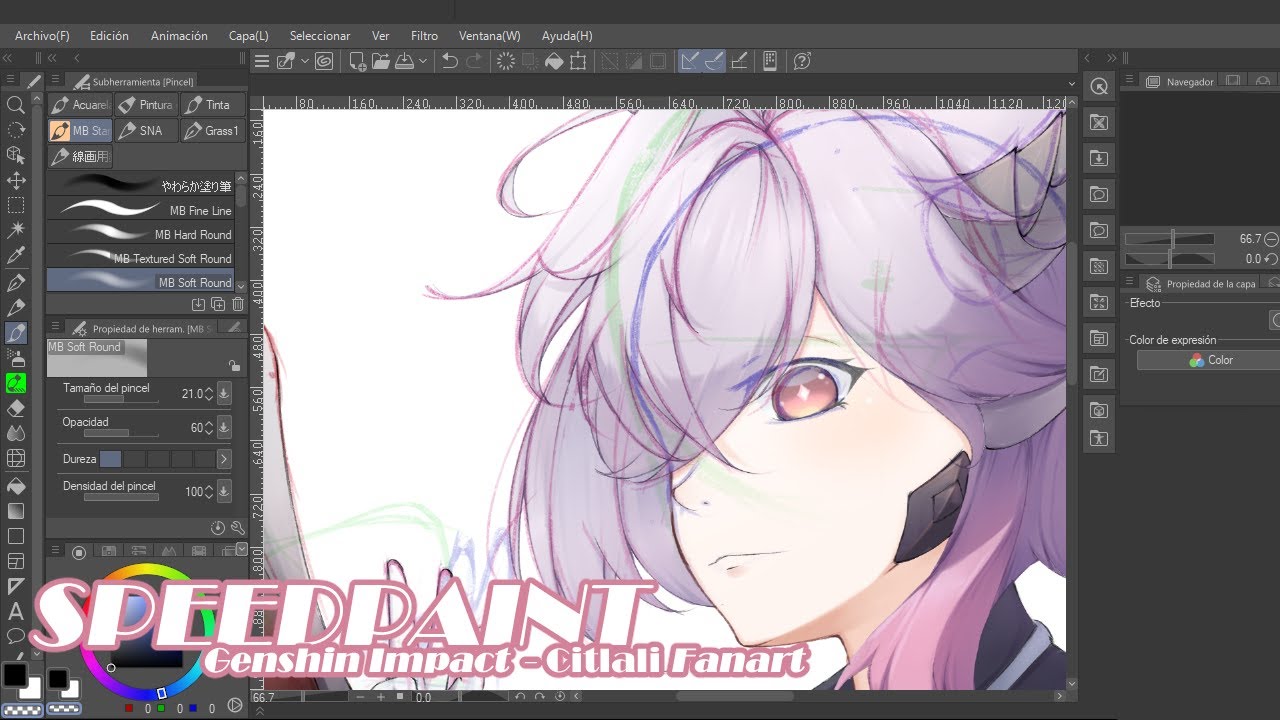Screen dimensions: 1280x720
Task: Choose the MB Textured Soft Round brush
Action: pos(141,258)
